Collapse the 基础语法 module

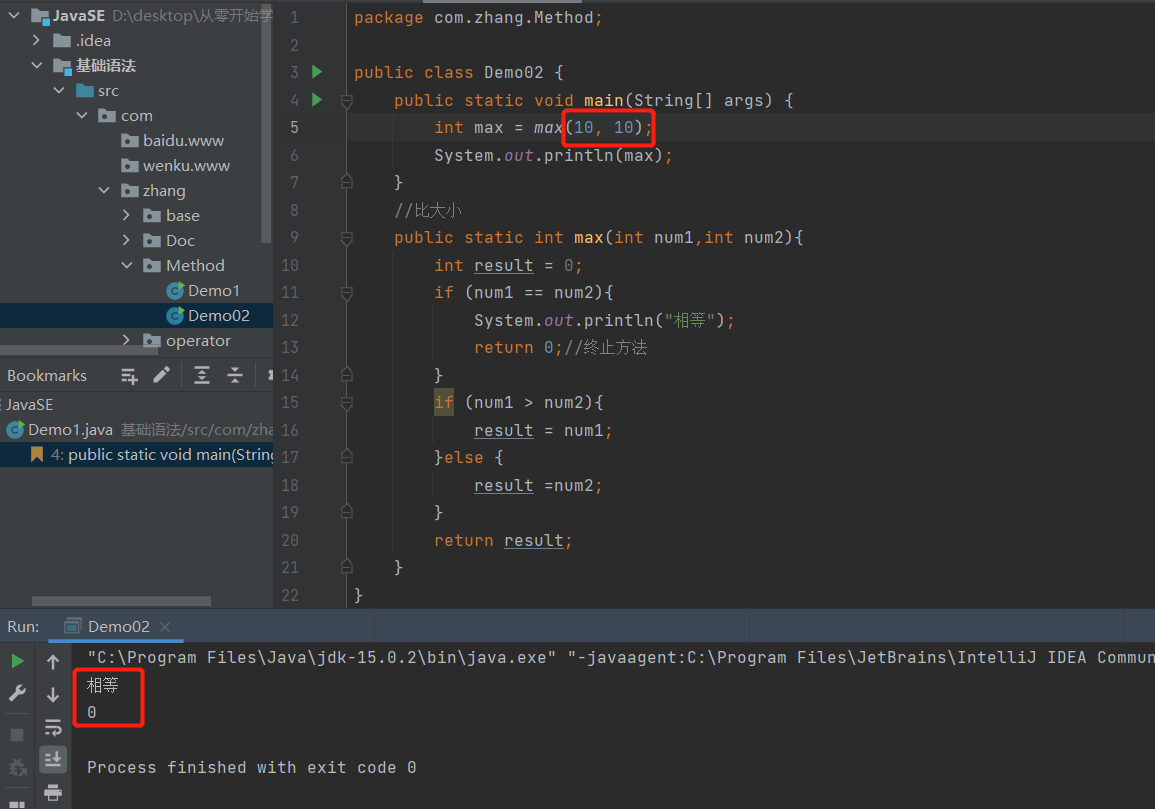pos(36,65)
